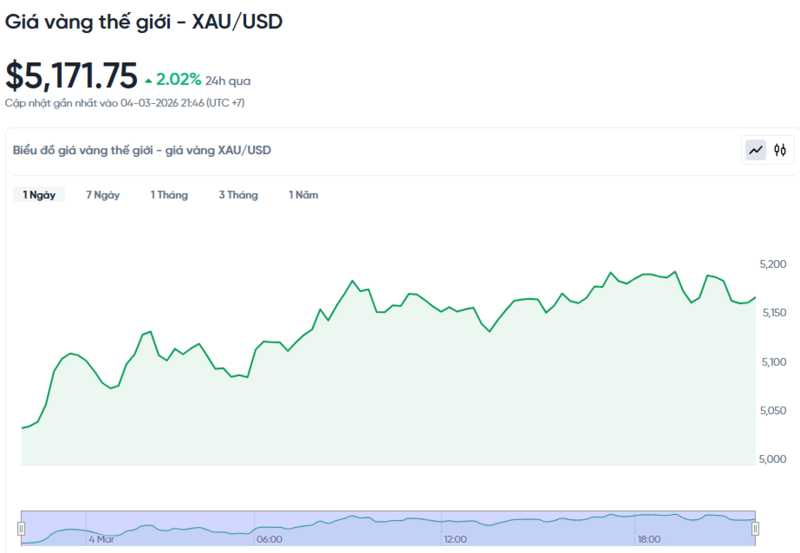The image size is (800, 553).
Task: Click the 4 Mar navigator label
Action: coord(103,539)
